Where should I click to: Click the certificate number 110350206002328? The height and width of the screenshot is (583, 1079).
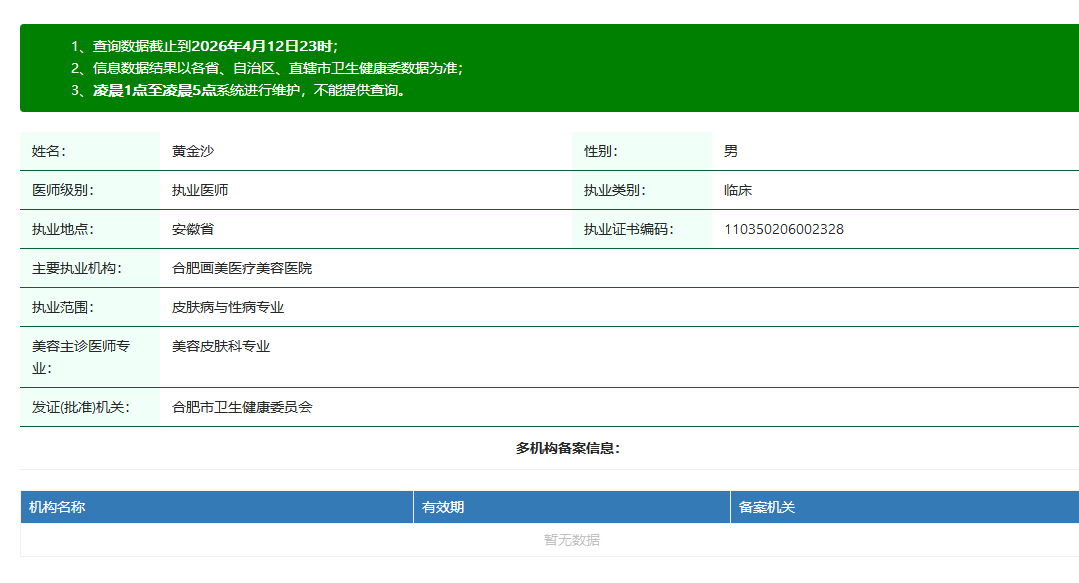pos(783,229)
